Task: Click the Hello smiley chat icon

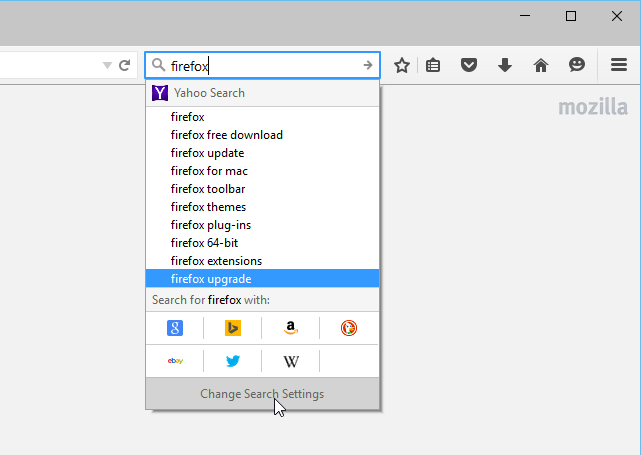Action: coord(577,65)
